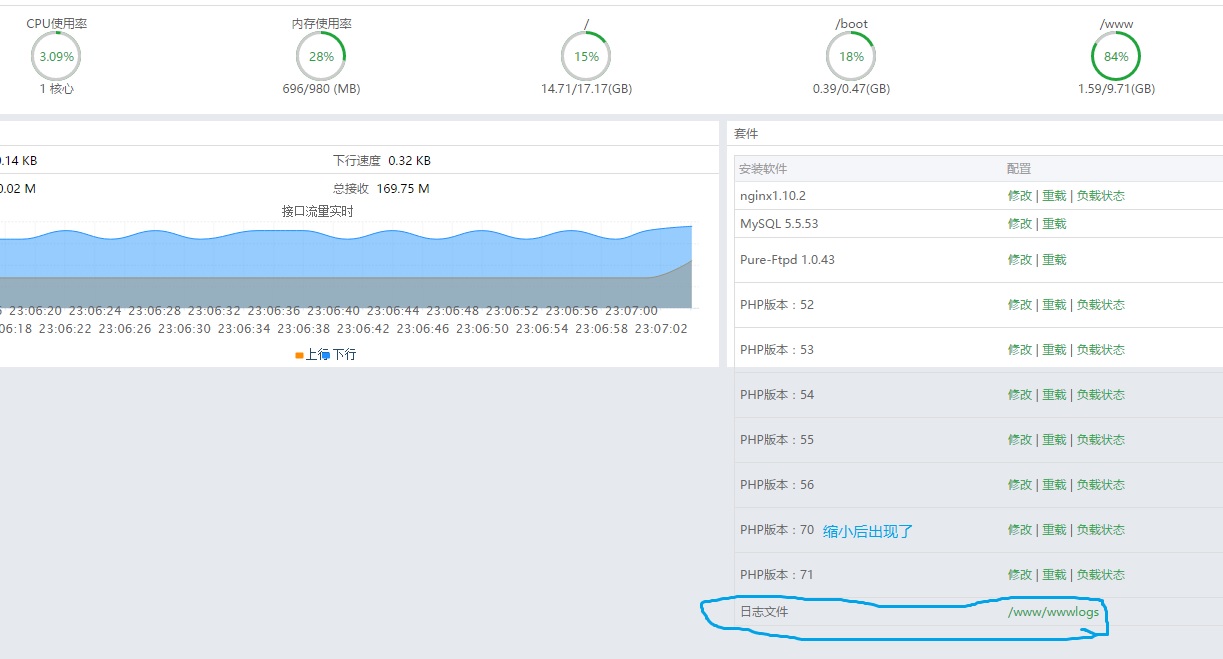Click 重载 for PHP版本：52
The width and height of the screenshot is (1223, 659).
coord(1054,305)
